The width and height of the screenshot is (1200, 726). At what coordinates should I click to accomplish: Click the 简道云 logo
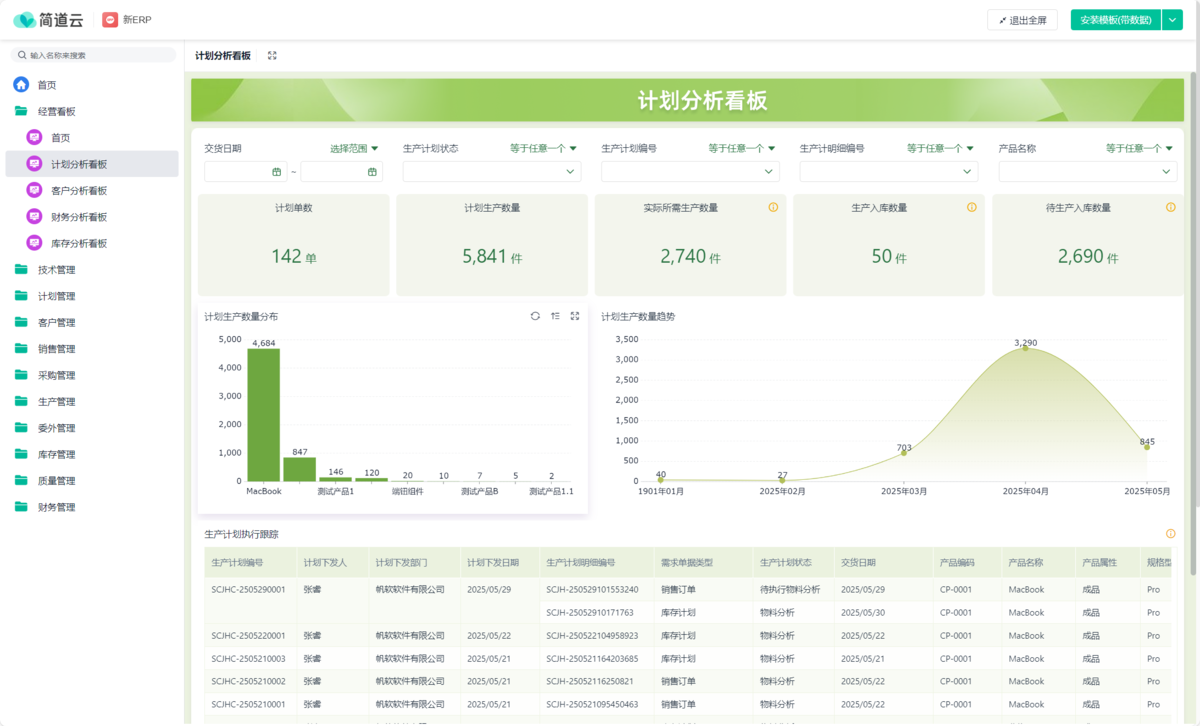(x=48, y=20)
